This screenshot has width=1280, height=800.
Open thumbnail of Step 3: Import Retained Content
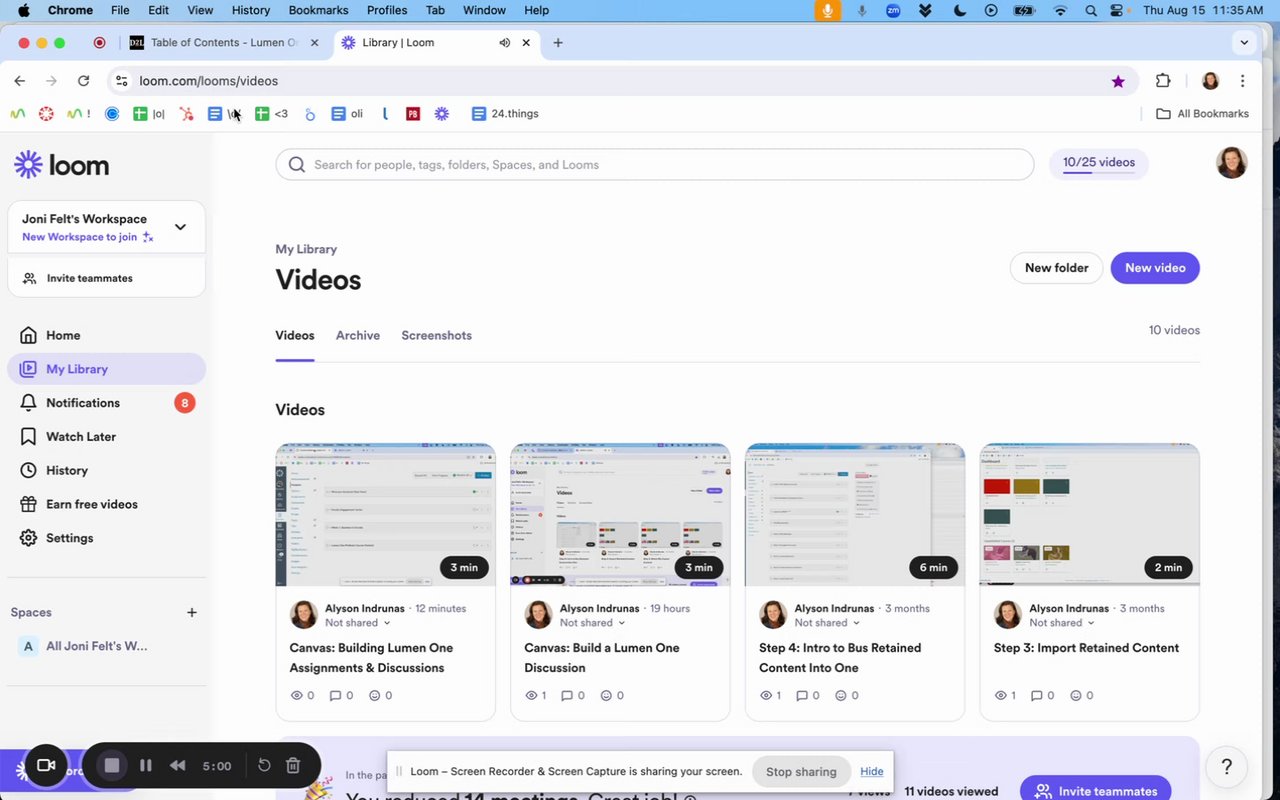click(1090, 515)
